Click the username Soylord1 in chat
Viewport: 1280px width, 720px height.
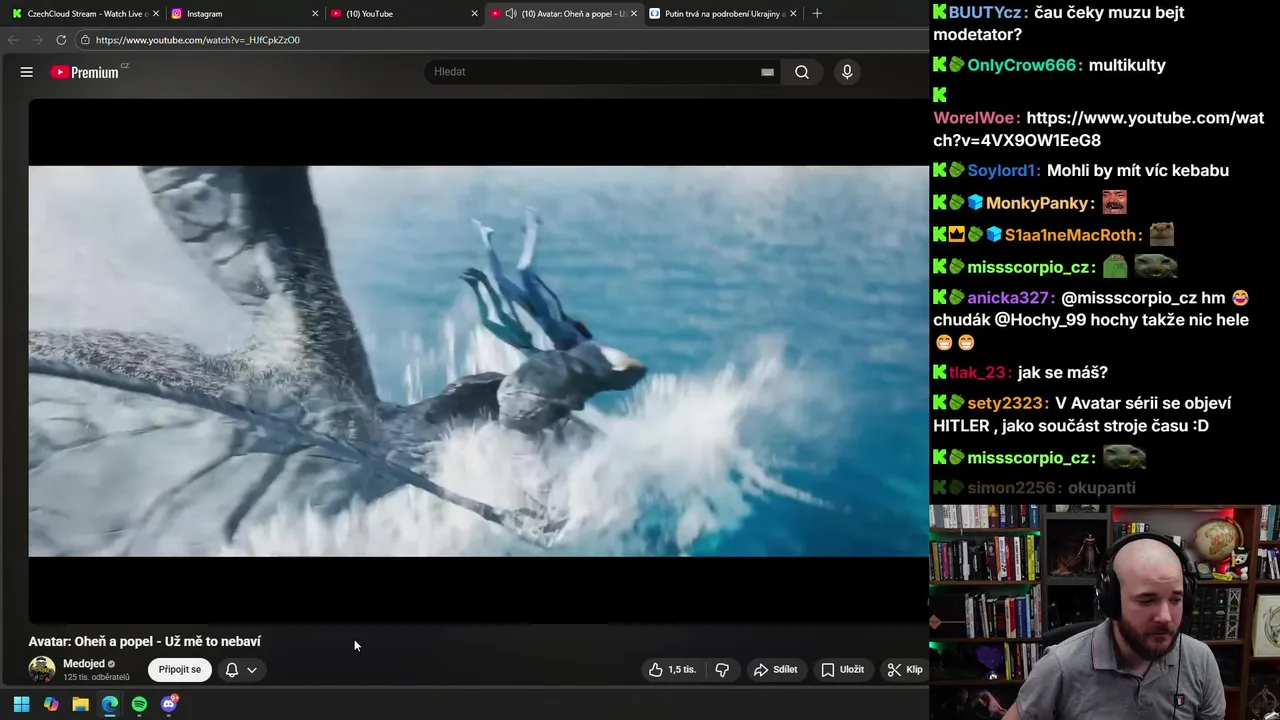click(x=1003, y=171)
